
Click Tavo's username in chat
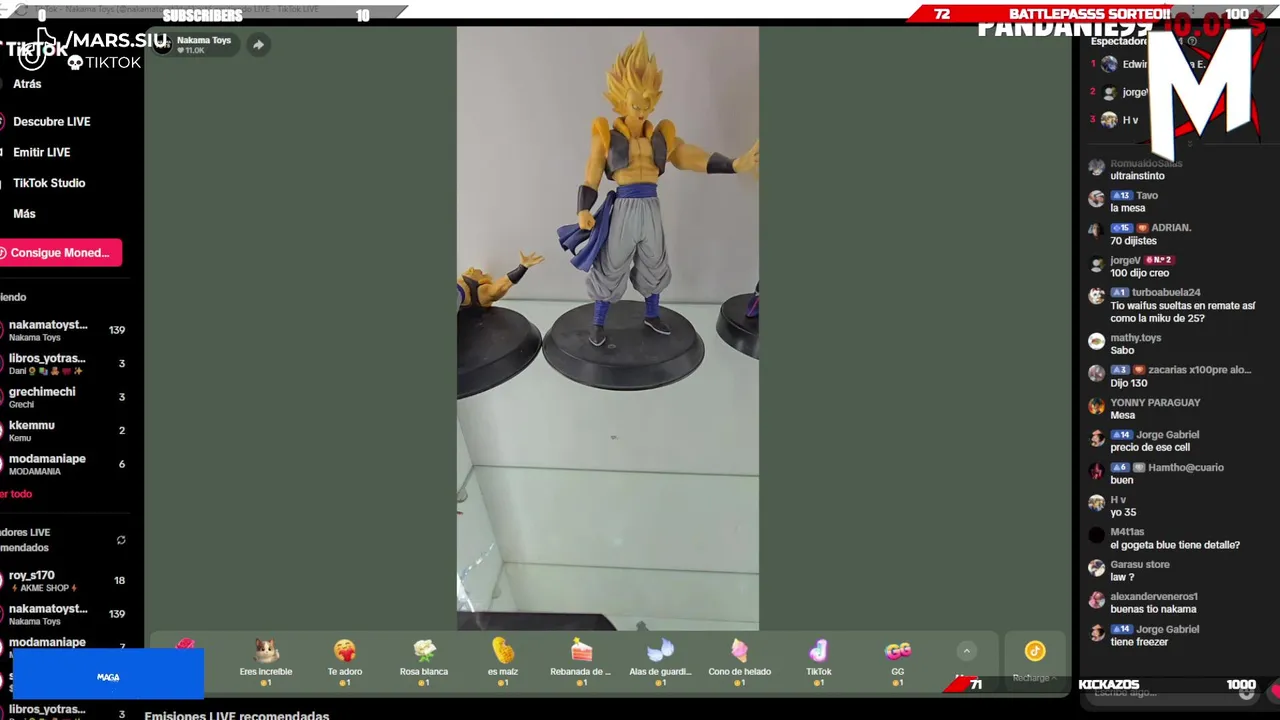click(1147, 196)
